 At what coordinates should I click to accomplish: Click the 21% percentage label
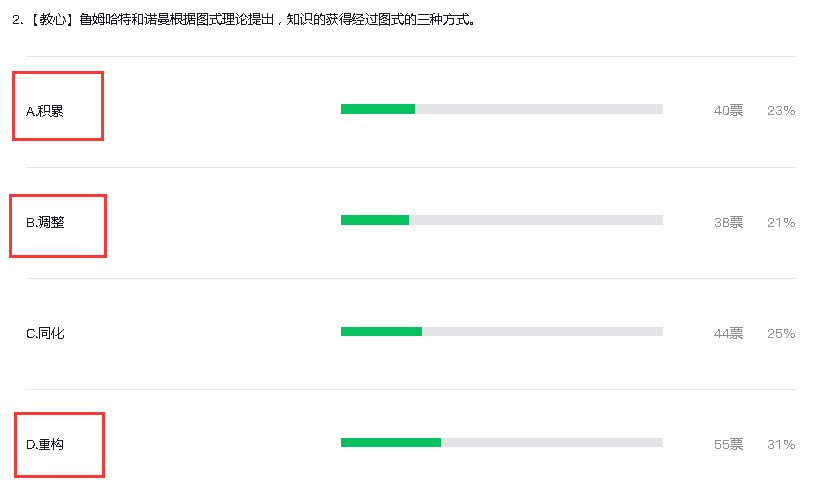[x=781, y=222]
